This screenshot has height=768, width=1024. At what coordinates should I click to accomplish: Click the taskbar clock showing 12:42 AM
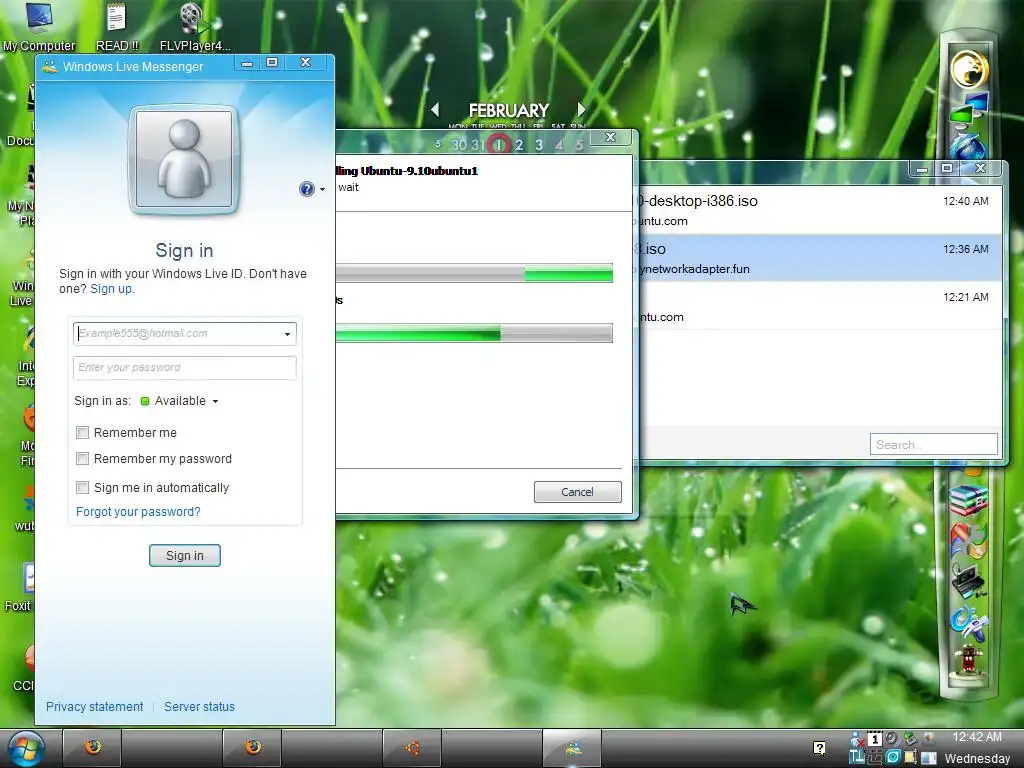[x=976, y=737]
